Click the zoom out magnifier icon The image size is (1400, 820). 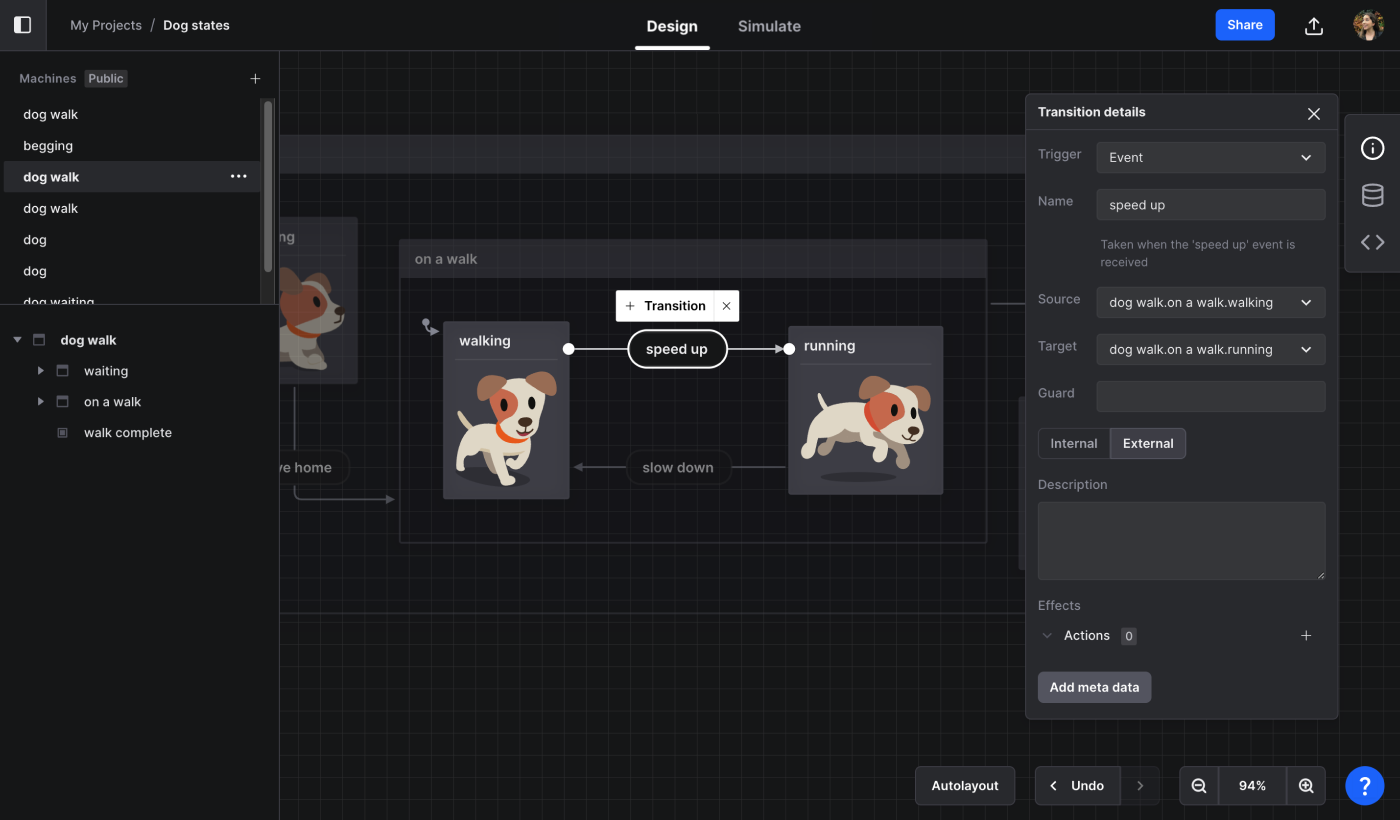1199,786
